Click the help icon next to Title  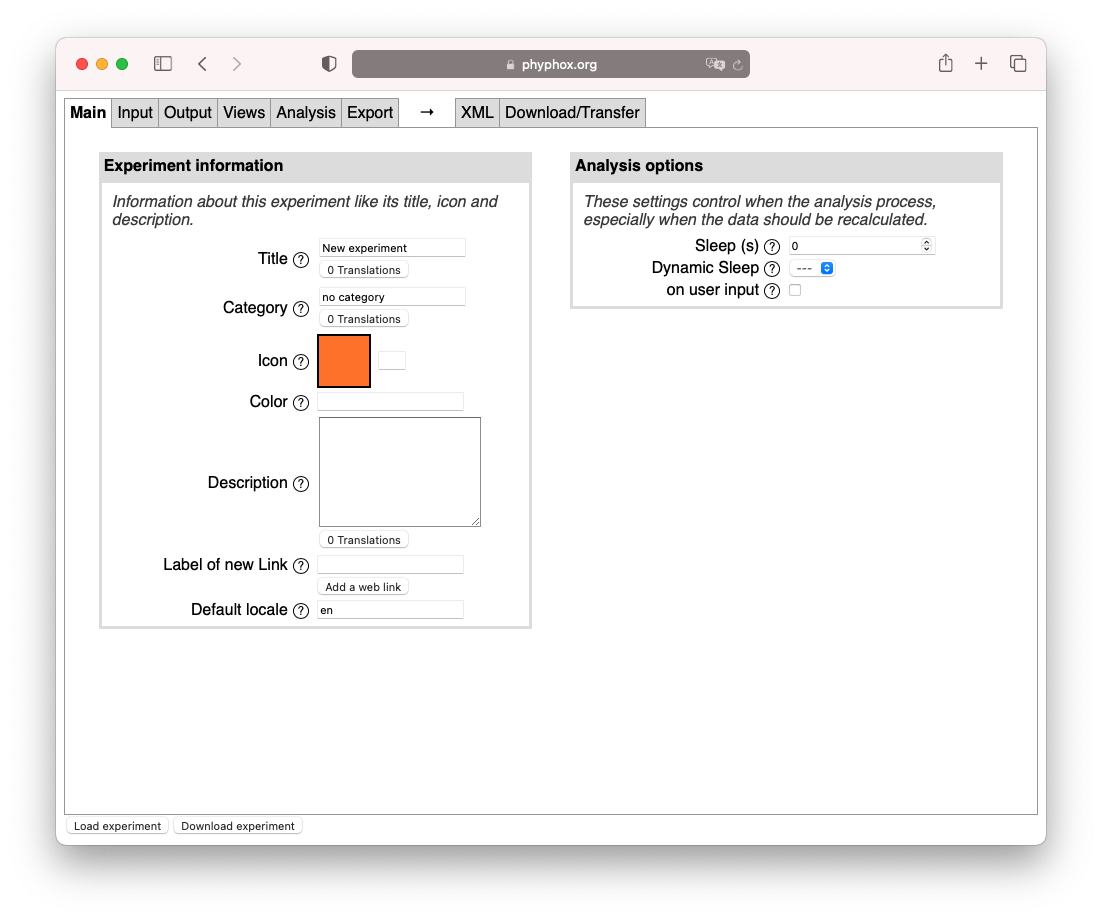click(301, 260)
